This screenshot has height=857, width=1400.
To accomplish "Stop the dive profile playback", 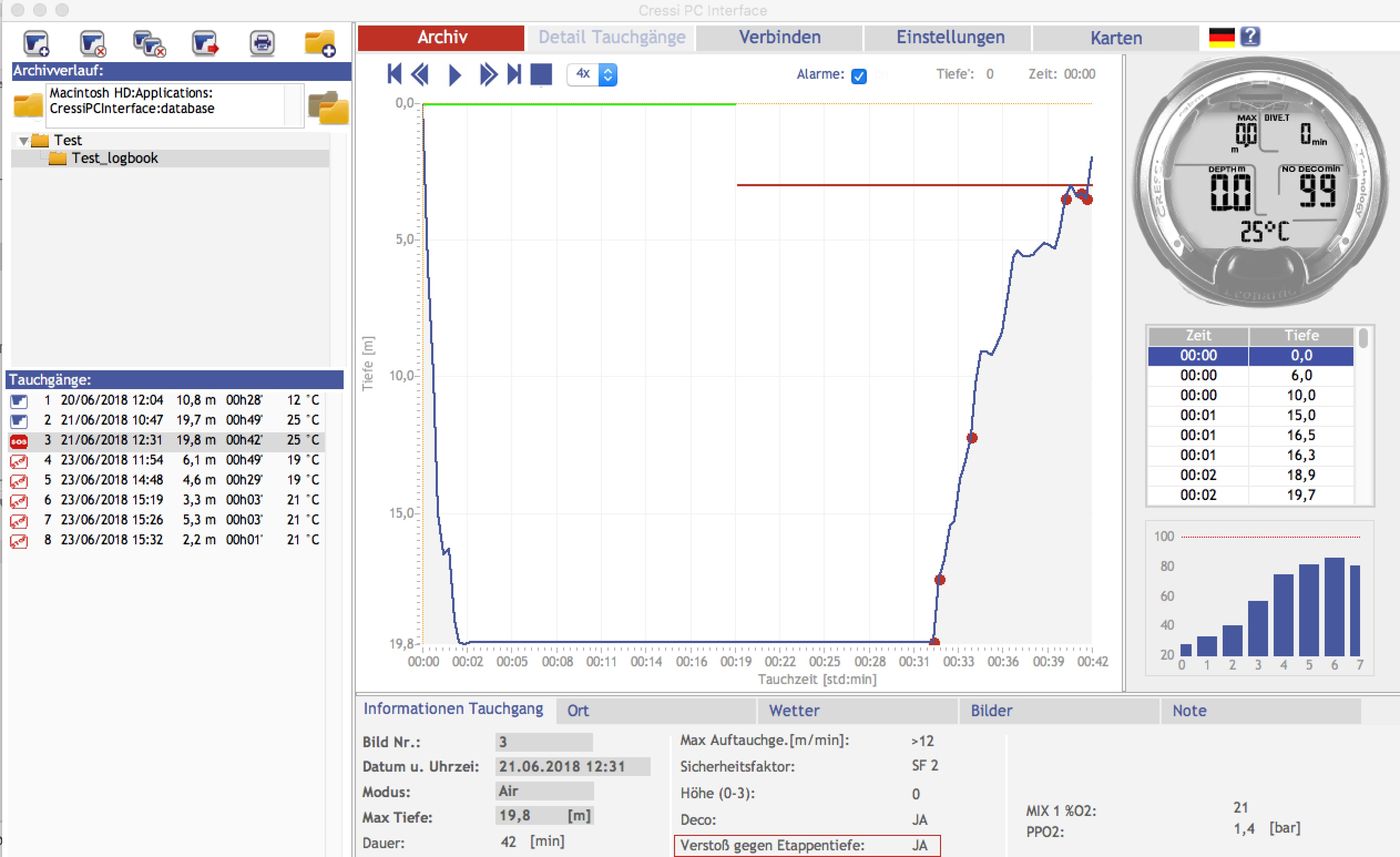I will [x=541, y=74].
